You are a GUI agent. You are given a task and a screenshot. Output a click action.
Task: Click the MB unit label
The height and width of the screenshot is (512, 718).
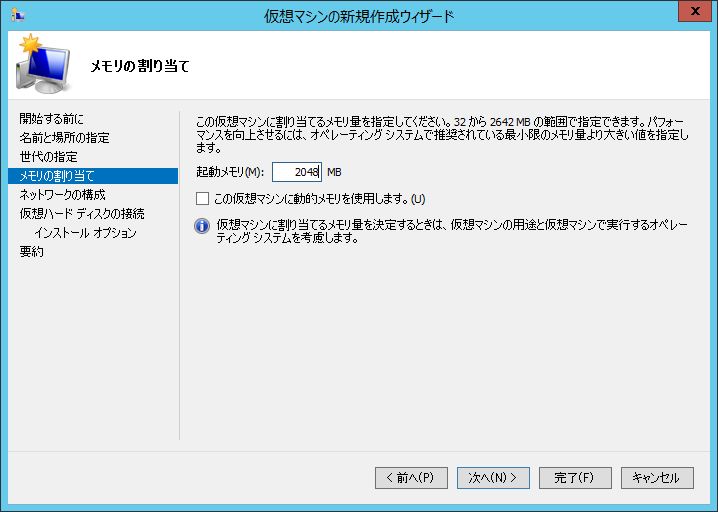(334, 172)
